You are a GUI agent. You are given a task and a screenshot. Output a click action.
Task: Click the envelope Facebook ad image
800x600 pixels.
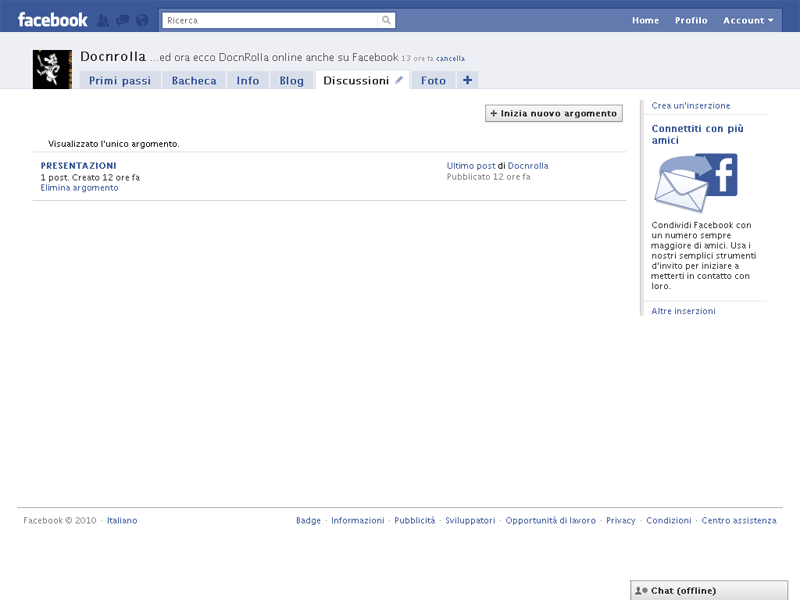(x=696, y=183)
